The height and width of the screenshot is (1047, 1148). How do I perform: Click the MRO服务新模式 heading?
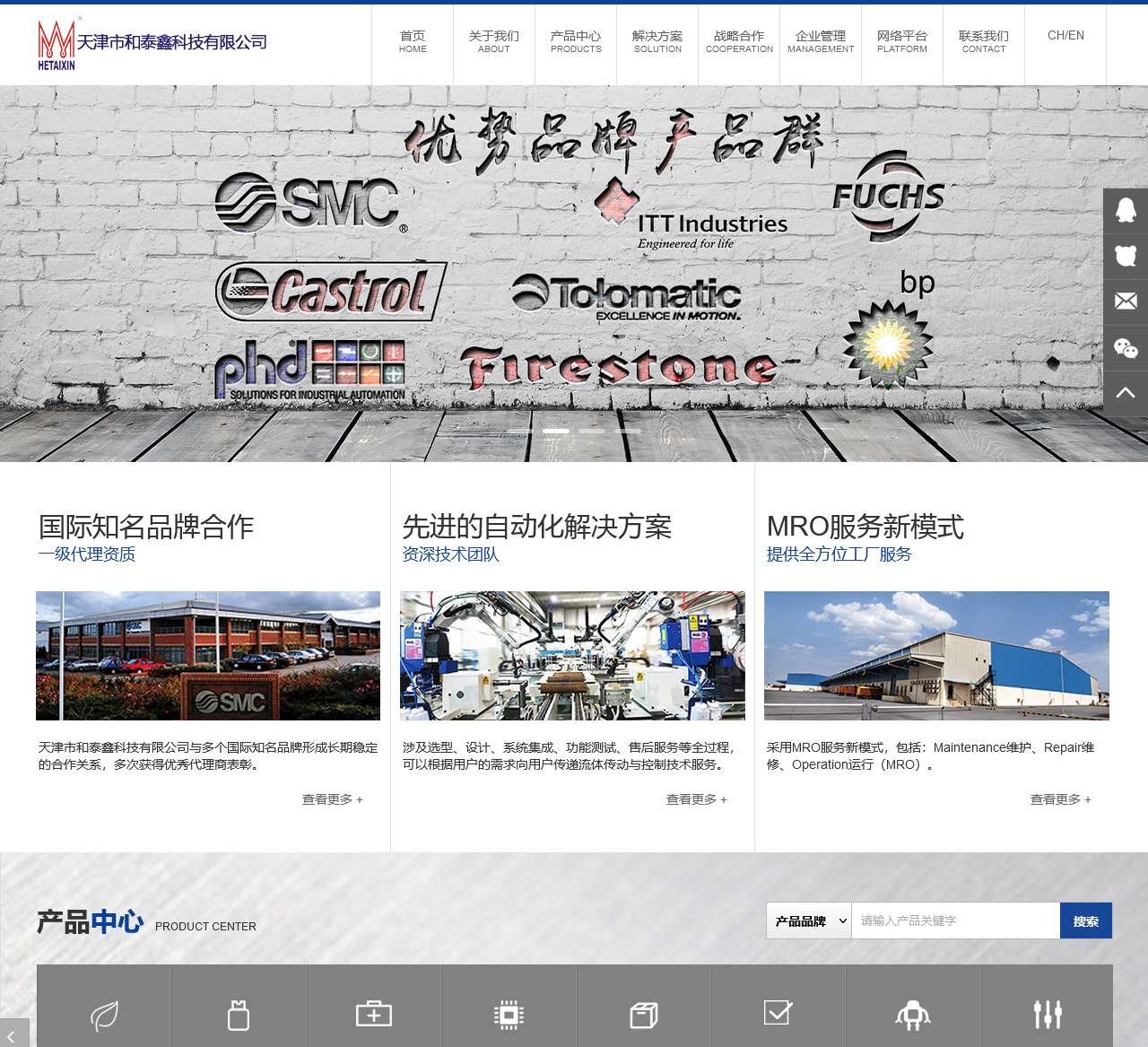point(865,527)
